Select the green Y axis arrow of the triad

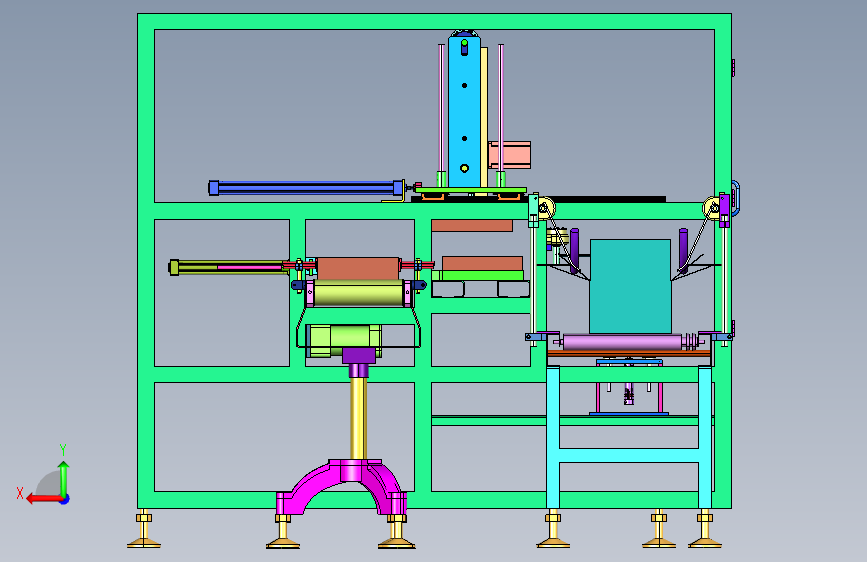pos(64,479)
